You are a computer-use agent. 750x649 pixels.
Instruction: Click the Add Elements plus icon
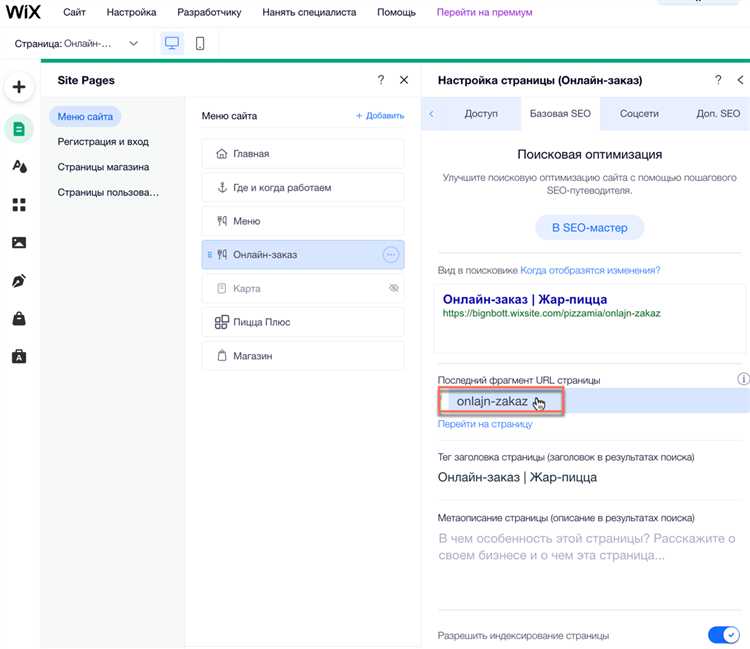tap(18, 87)
